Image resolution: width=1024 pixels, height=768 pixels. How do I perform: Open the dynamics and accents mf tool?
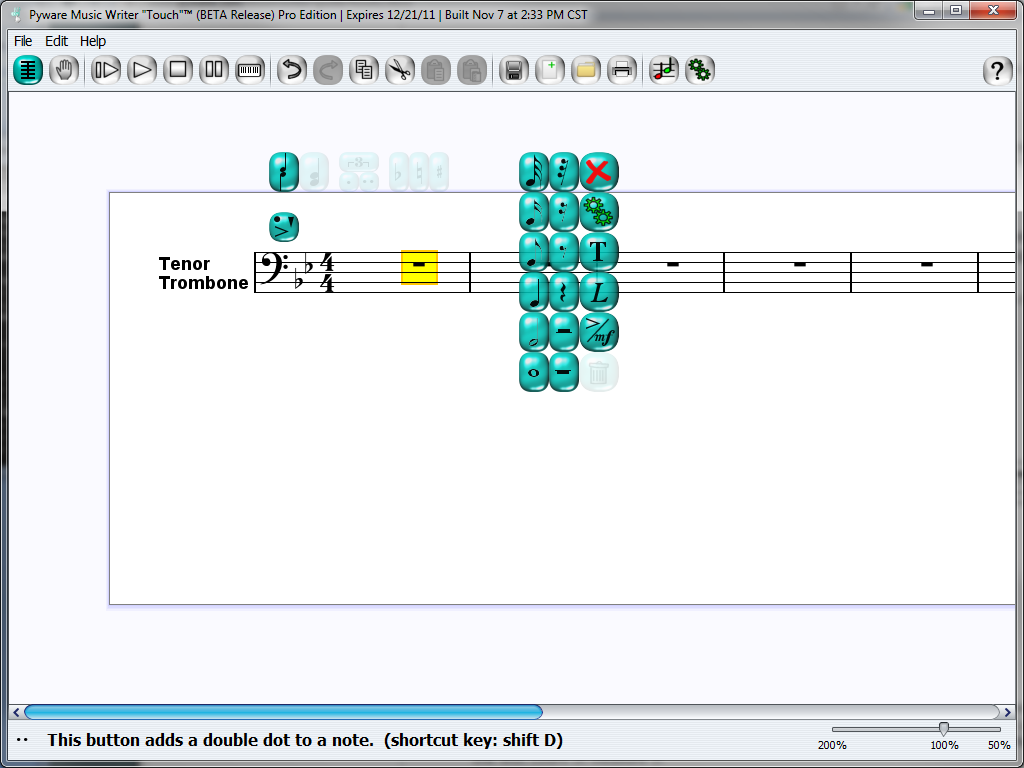[599, 332]
